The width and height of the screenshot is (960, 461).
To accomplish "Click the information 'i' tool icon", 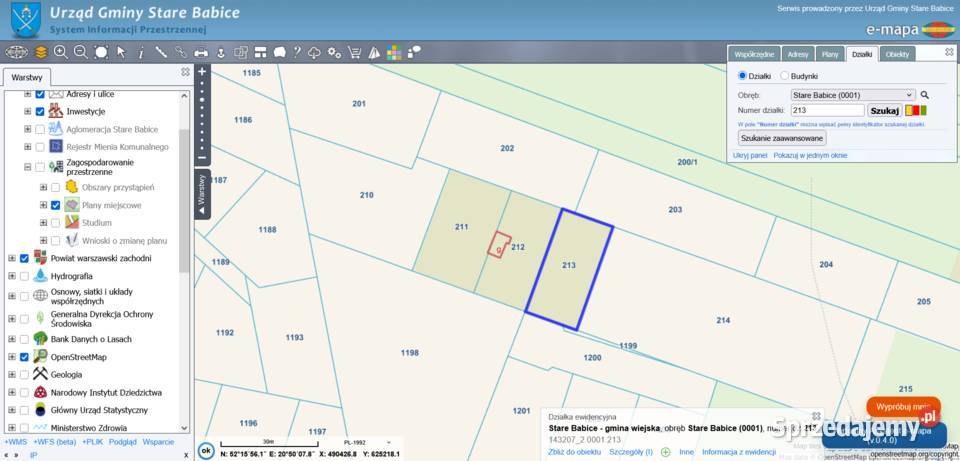I will (141, 53).
